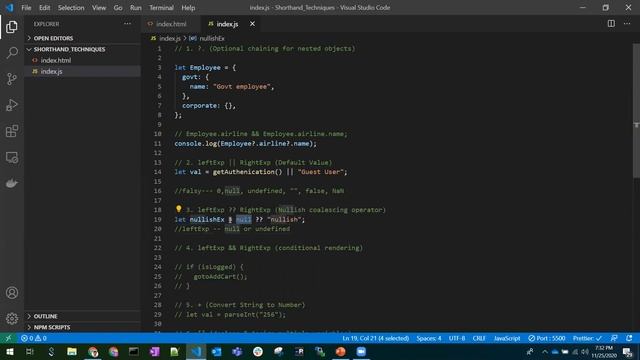Screen dimensions: 640x360
Task: Open the Remote Explorer view
Action: click(12, 158)
